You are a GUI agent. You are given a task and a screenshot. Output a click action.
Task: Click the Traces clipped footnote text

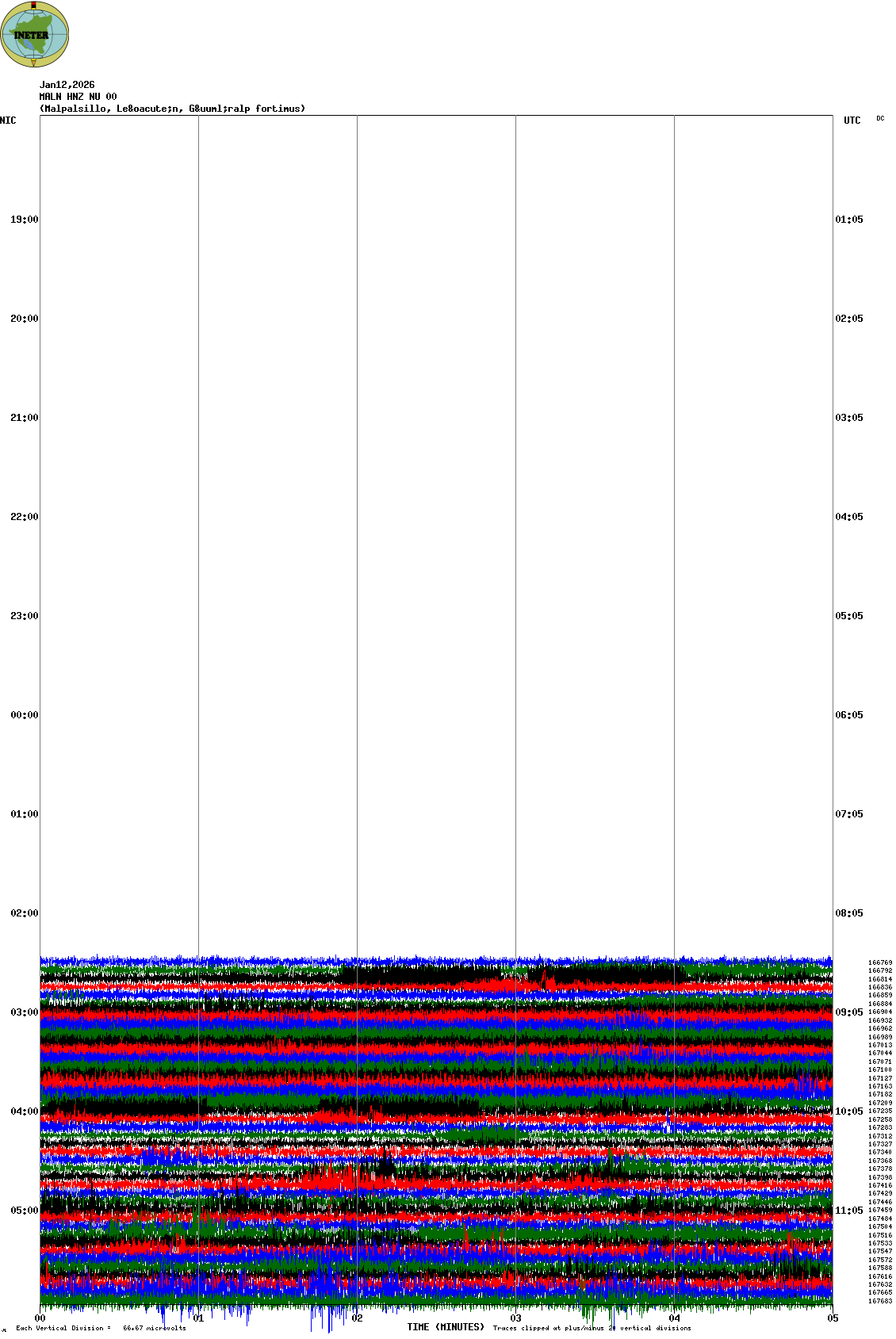click(x=592, y=1328)
